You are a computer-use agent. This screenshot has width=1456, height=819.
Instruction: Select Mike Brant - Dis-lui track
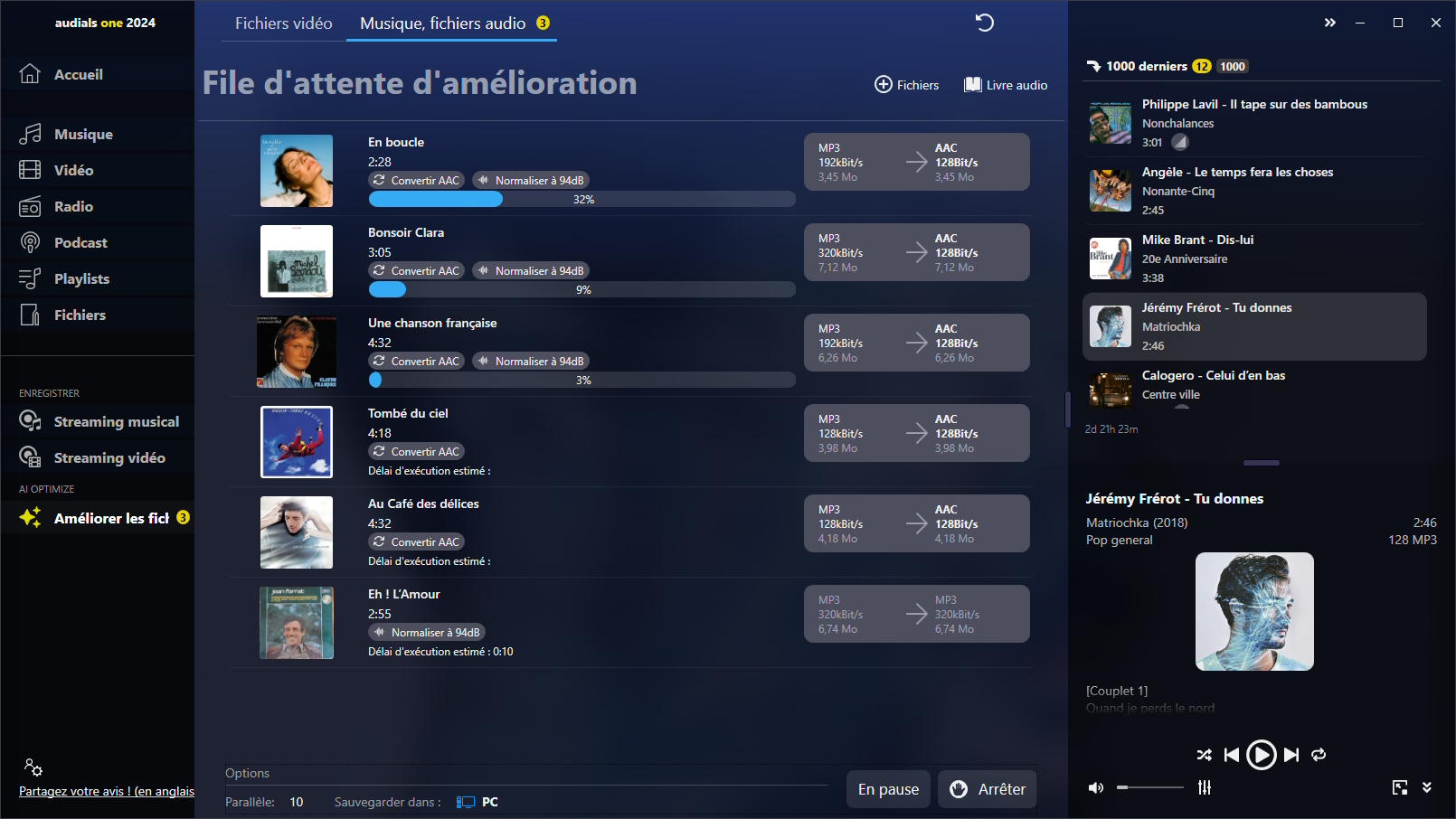[1254, 259]
